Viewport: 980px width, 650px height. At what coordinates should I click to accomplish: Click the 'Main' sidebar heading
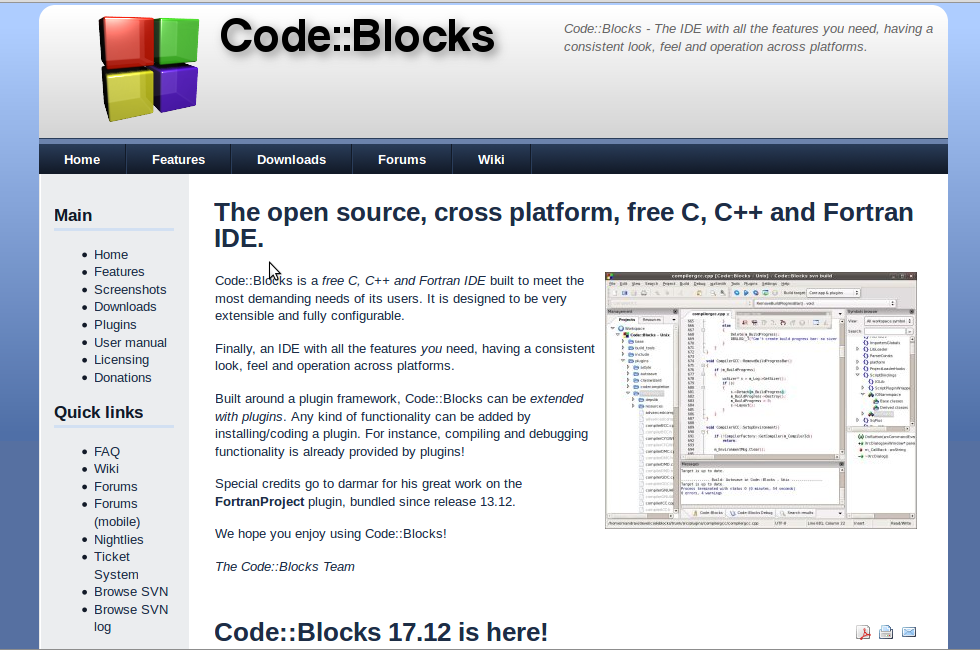pos(73,215)
